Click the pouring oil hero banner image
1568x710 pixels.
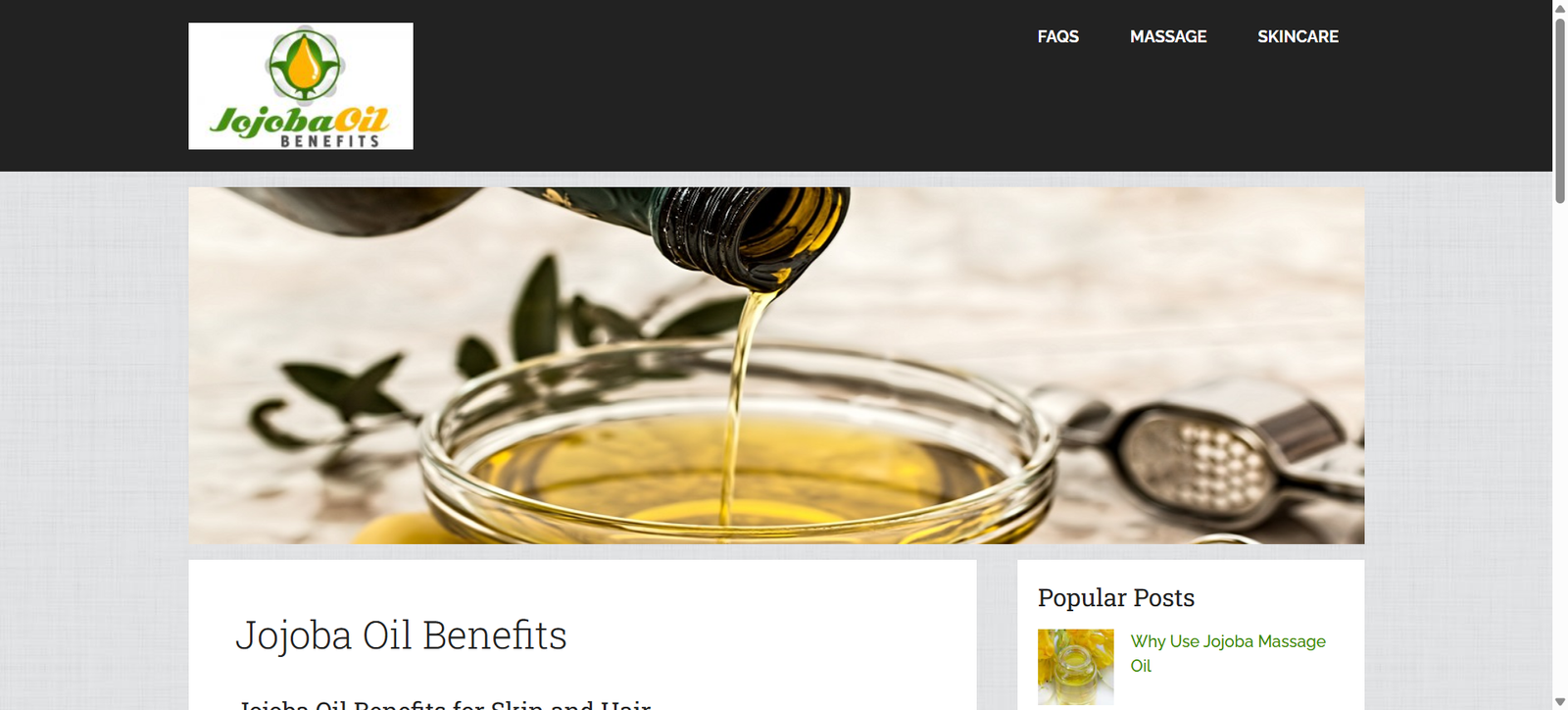coord(776,366)
